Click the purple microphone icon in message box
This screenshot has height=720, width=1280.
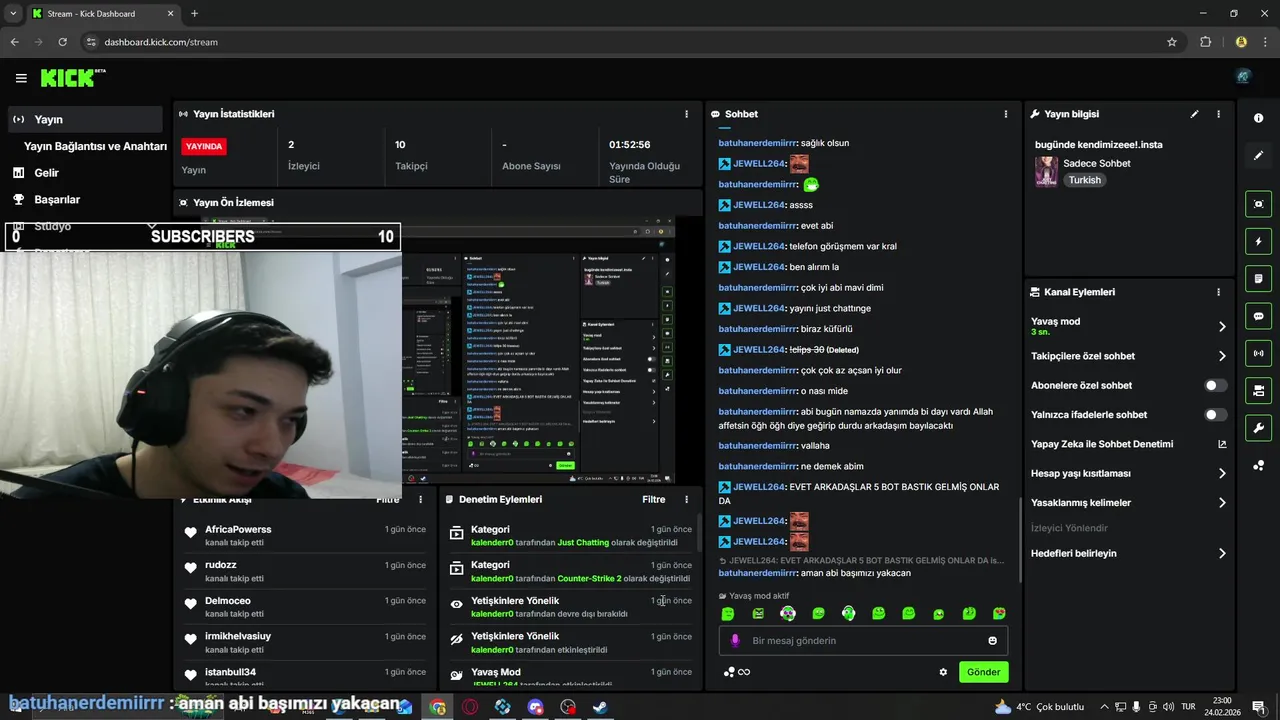[735, 641]
